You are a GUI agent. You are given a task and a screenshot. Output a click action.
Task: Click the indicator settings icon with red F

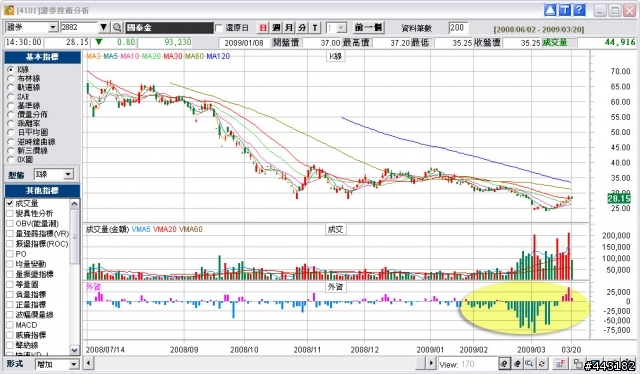tap(560, 363)
